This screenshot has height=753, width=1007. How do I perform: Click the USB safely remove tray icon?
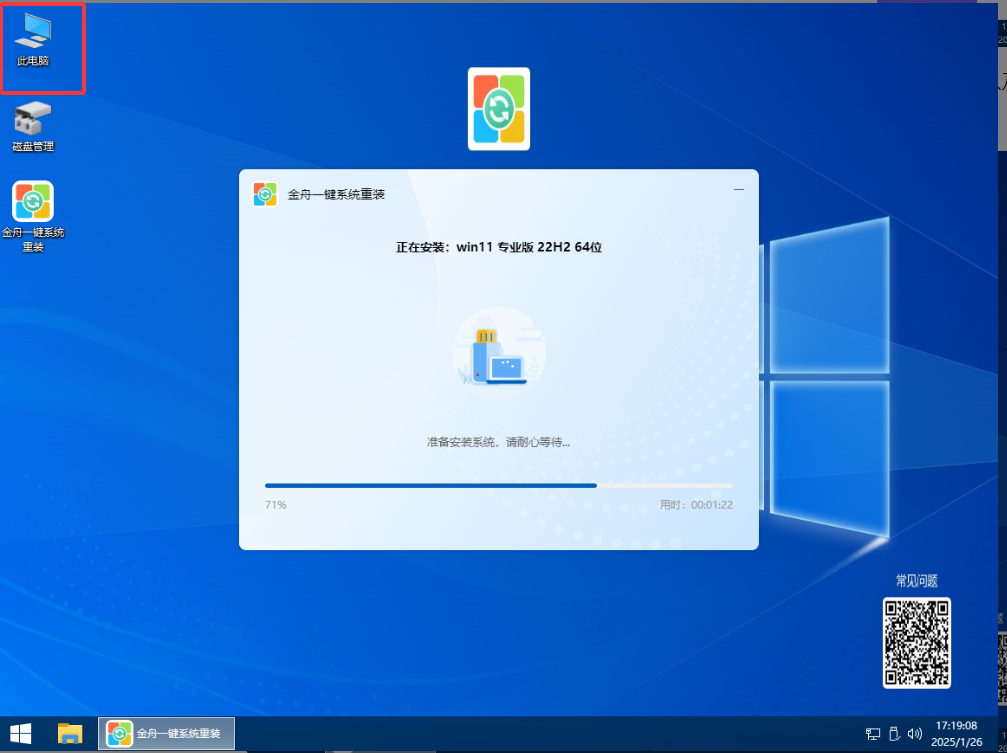(x=894, y=735)
